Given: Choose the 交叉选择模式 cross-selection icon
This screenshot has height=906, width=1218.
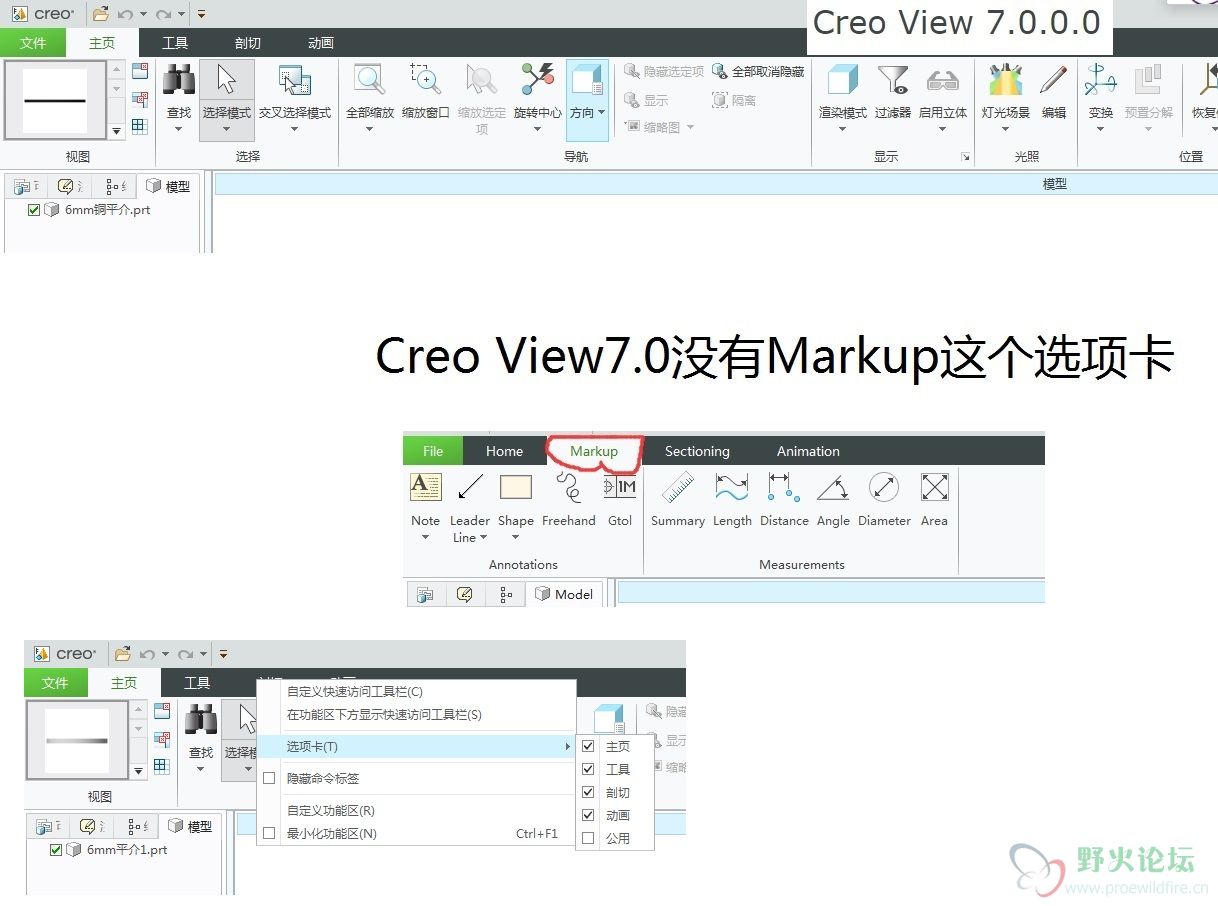Looking at the screenshot, I should coord(295,80).
